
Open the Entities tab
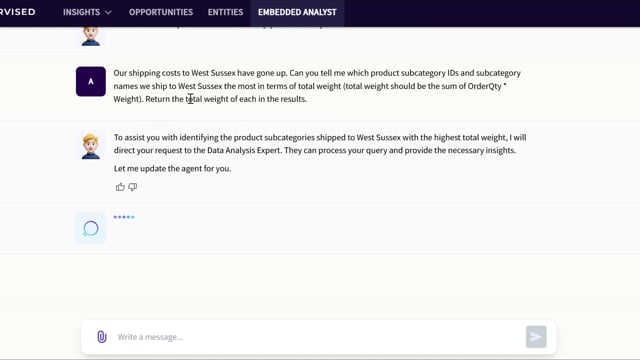tap(225, 12)
